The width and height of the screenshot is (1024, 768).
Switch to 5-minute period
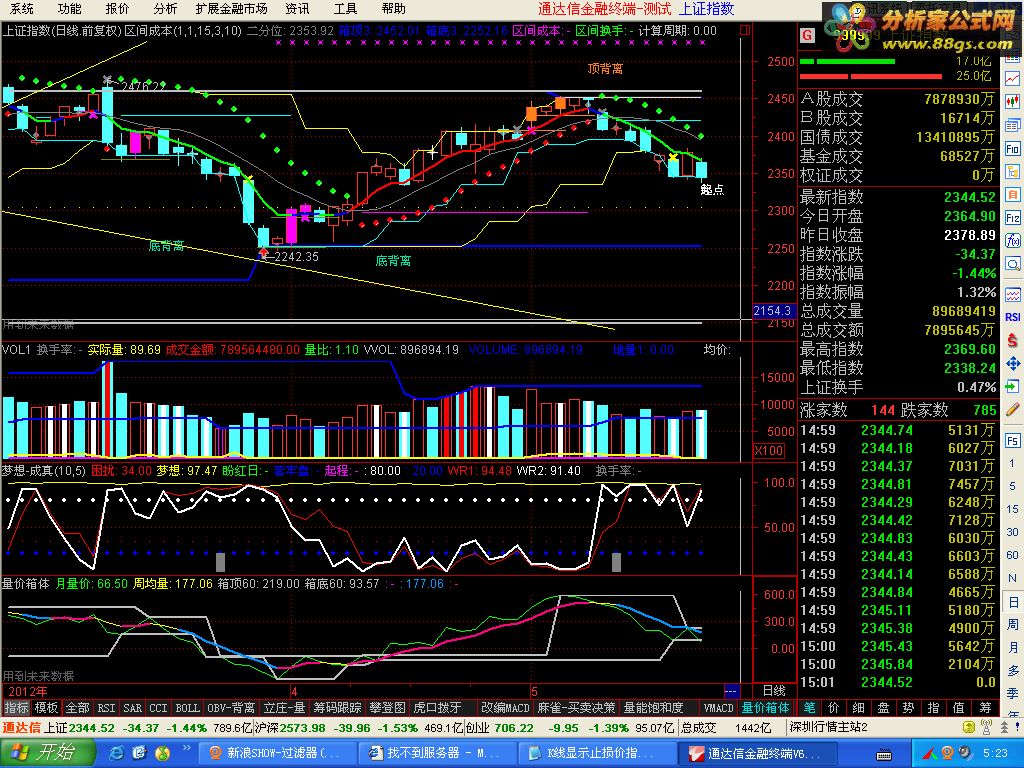(1013, 486)
